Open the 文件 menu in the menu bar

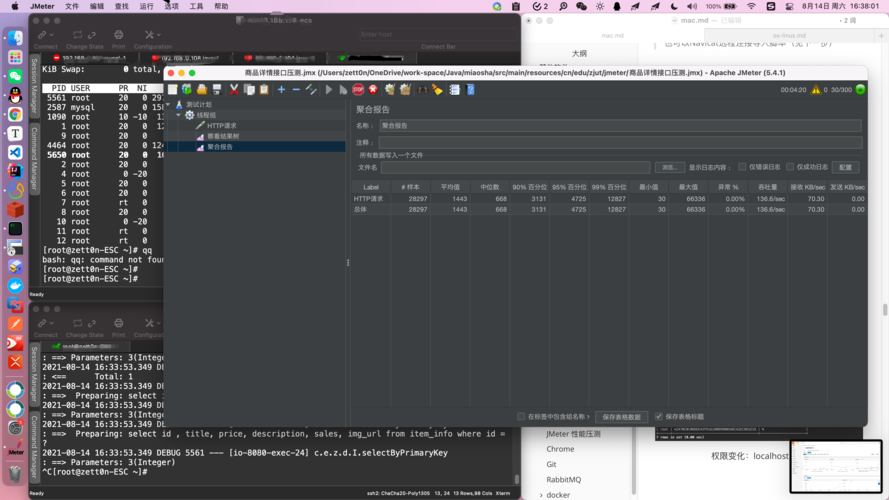pos(72,6)
